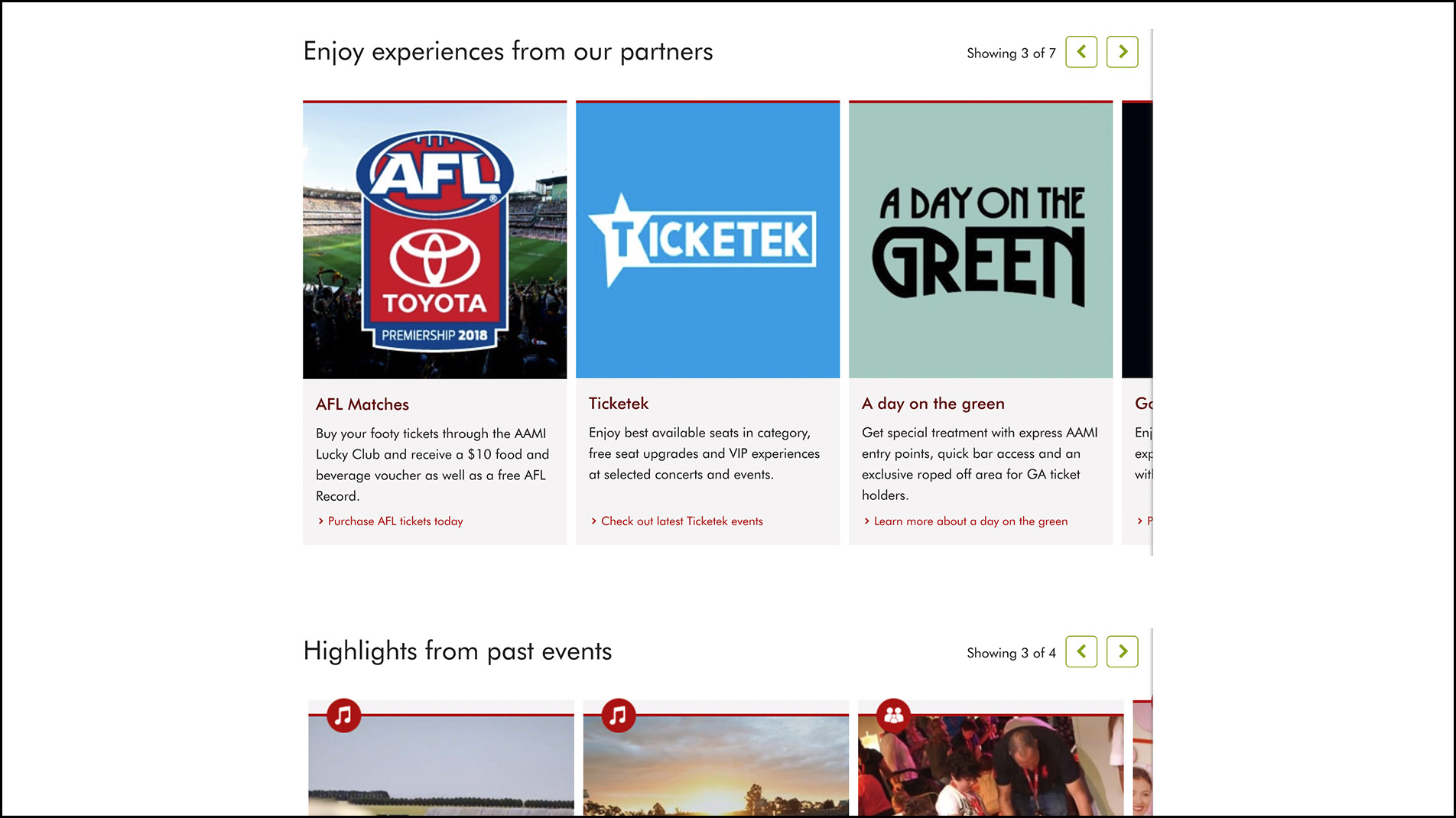The width and height of the screenshot is (1456, 818).
Task: Click music note icon on sunset highlight
Action: point(618,716)
